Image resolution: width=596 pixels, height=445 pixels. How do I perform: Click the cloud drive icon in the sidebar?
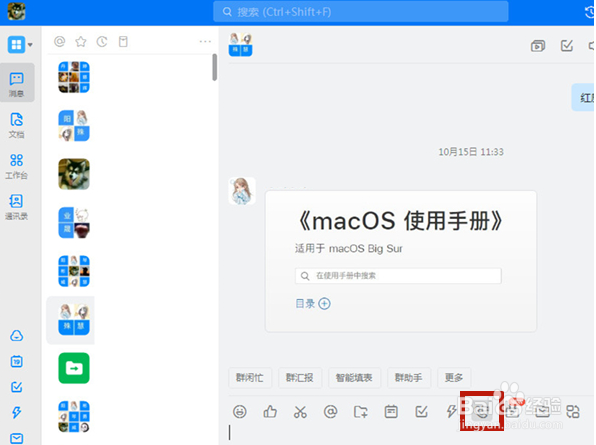17,336
